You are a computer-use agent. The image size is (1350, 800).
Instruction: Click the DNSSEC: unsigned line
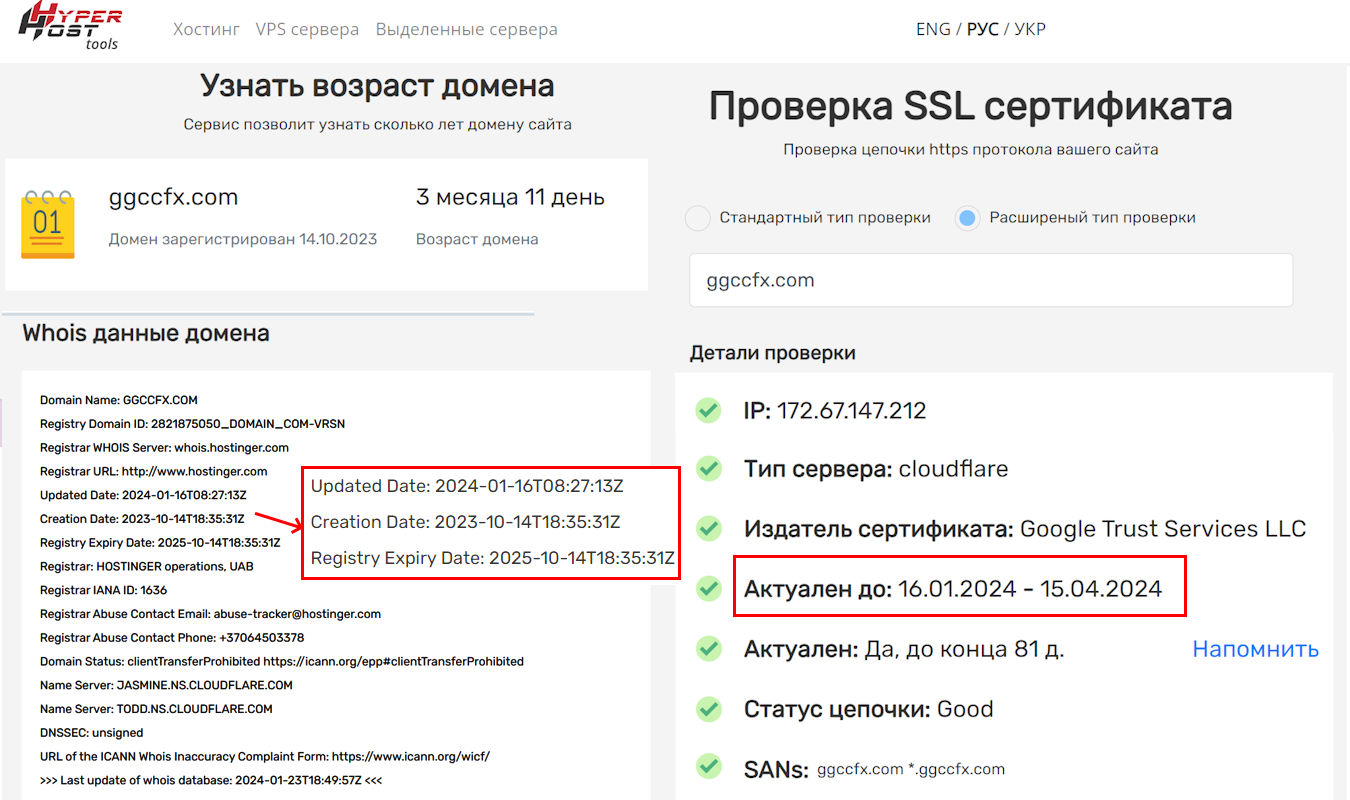(92, 733)
